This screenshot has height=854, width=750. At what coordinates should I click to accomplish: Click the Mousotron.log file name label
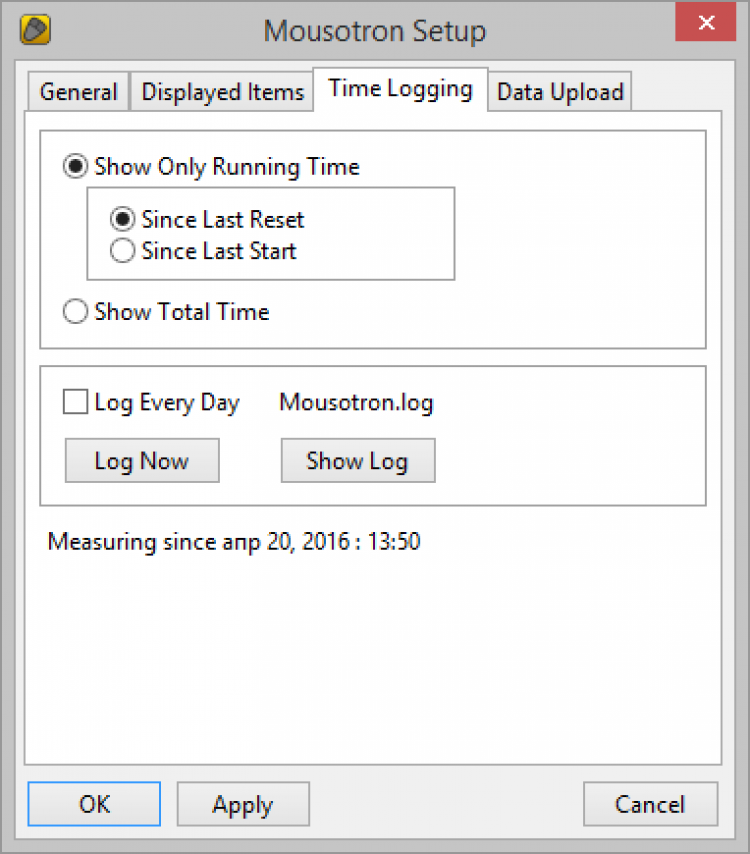click(356, 403)
